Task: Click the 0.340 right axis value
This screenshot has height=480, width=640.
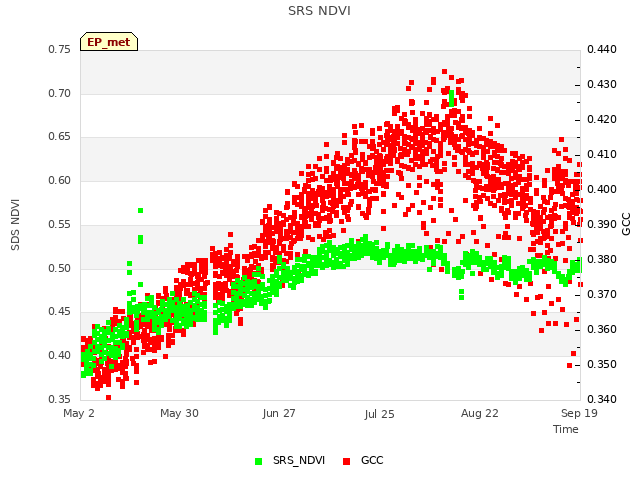Action: click(x=602, y=399)
